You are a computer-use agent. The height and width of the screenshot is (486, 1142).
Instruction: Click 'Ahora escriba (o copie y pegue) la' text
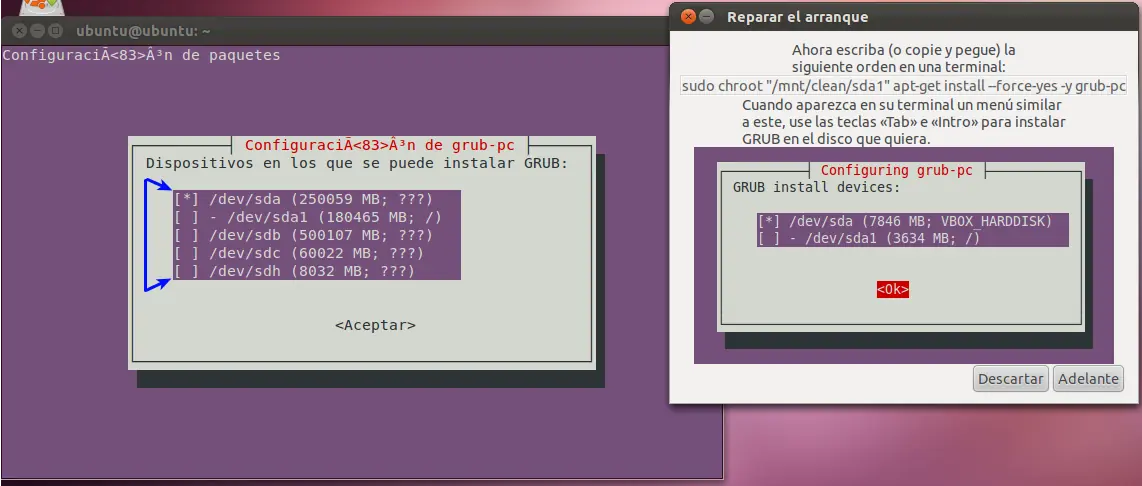(904, 51)
